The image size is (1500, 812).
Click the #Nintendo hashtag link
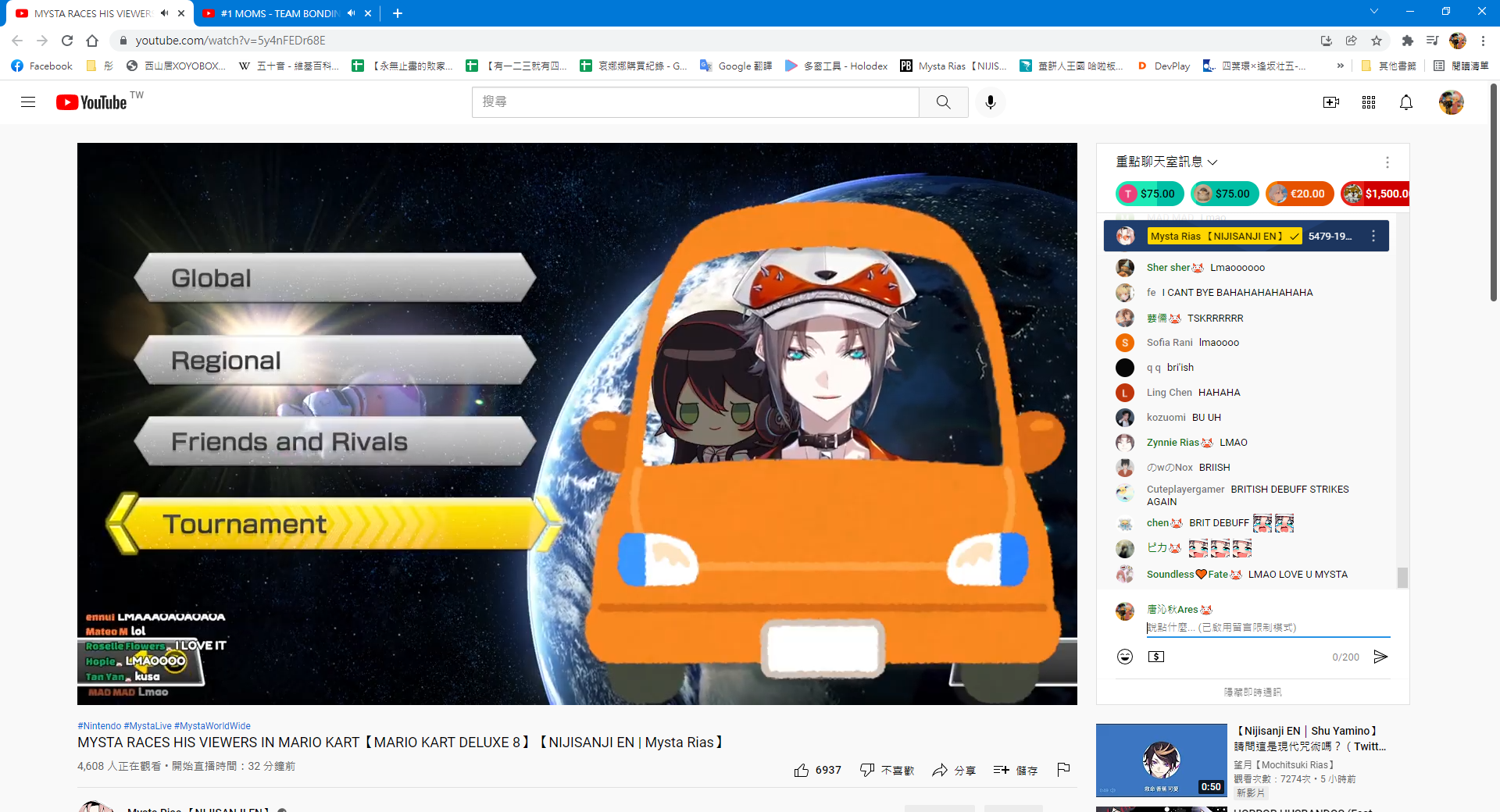(99, 726)
